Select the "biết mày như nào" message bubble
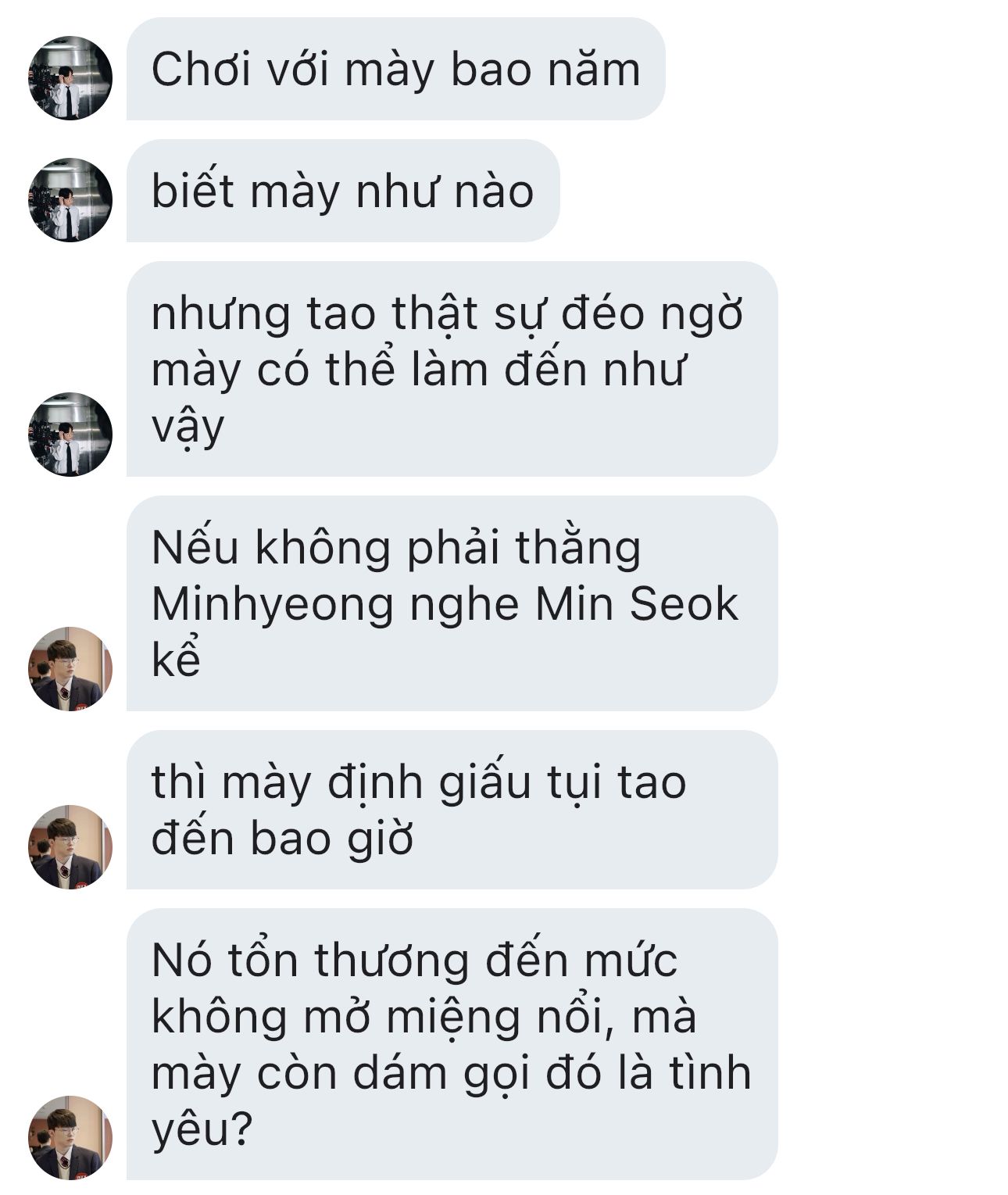This screenshot has width=1008, height=1195. [x=343, y=191]
